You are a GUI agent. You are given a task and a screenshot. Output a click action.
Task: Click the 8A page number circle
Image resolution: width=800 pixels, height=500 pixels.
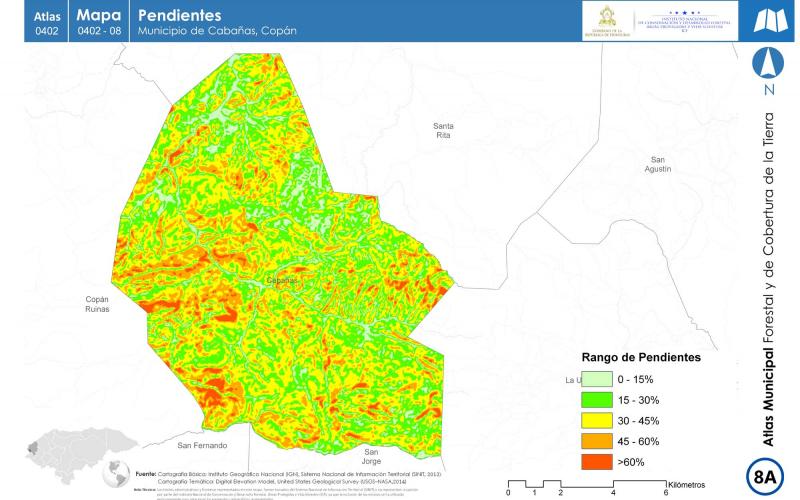(x=764, y=477)
